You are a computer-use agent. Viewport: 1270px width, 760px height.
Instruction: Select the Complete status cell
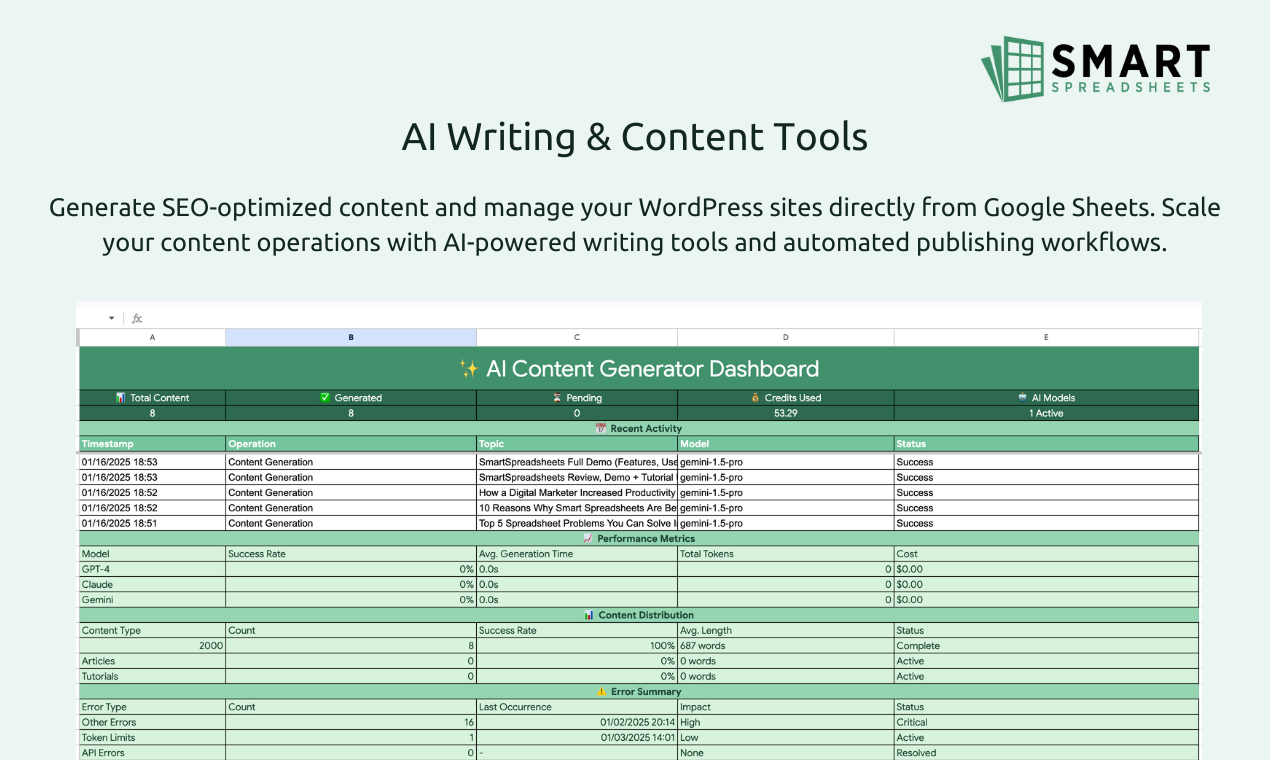point(1046,646)
